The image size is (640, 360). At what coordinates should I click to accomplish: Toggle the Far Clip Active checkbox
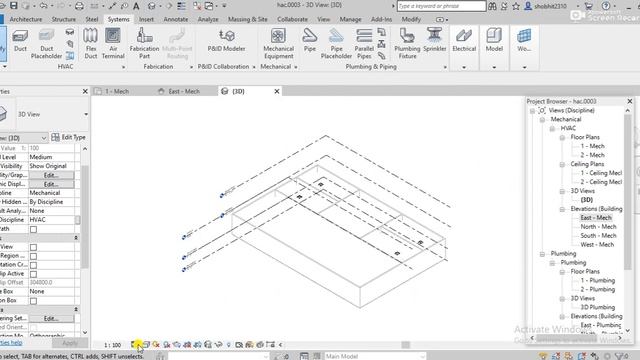coord(33,274)
